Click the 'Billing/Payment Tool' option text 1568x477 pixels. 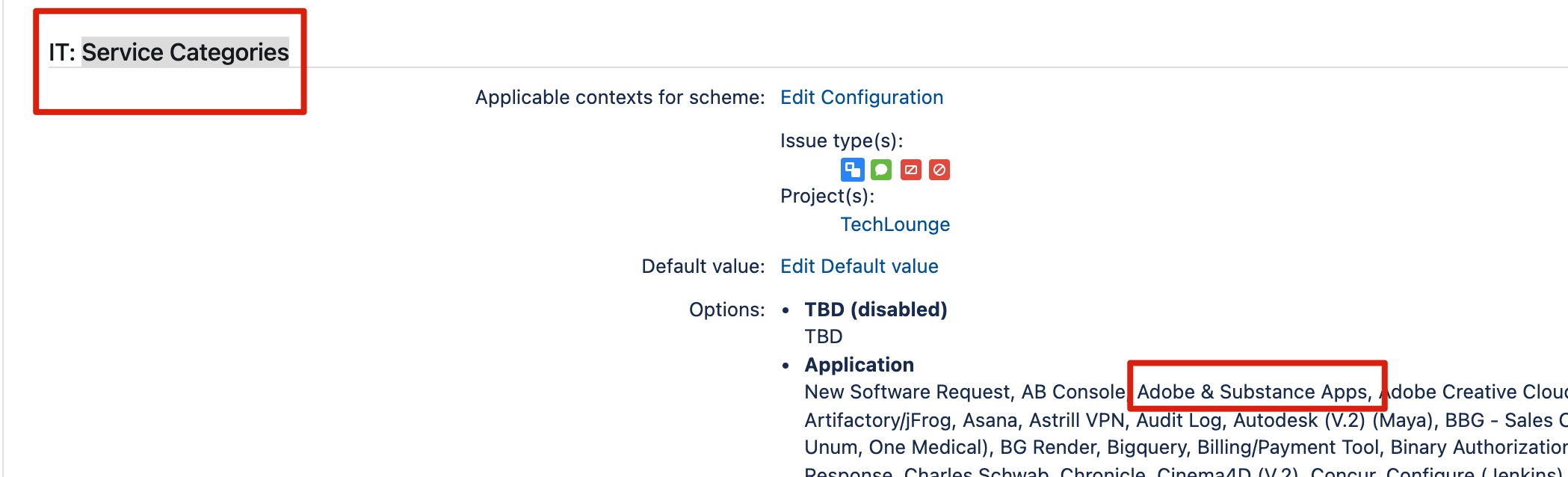pos(1288,447)
